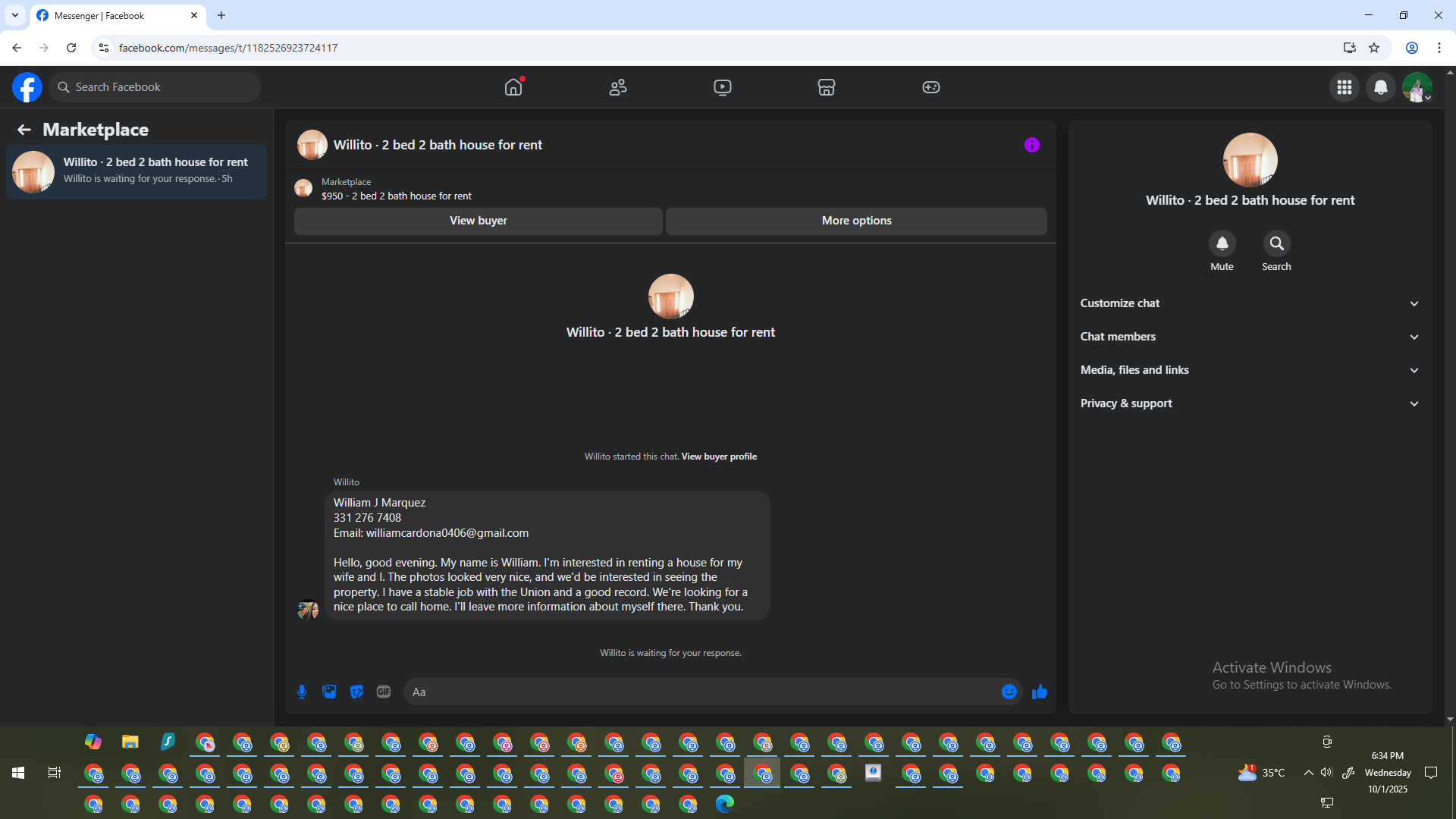Open the Windows Start menu
Viewport: 1456px width, 819px height.
(x=18, y=773)
